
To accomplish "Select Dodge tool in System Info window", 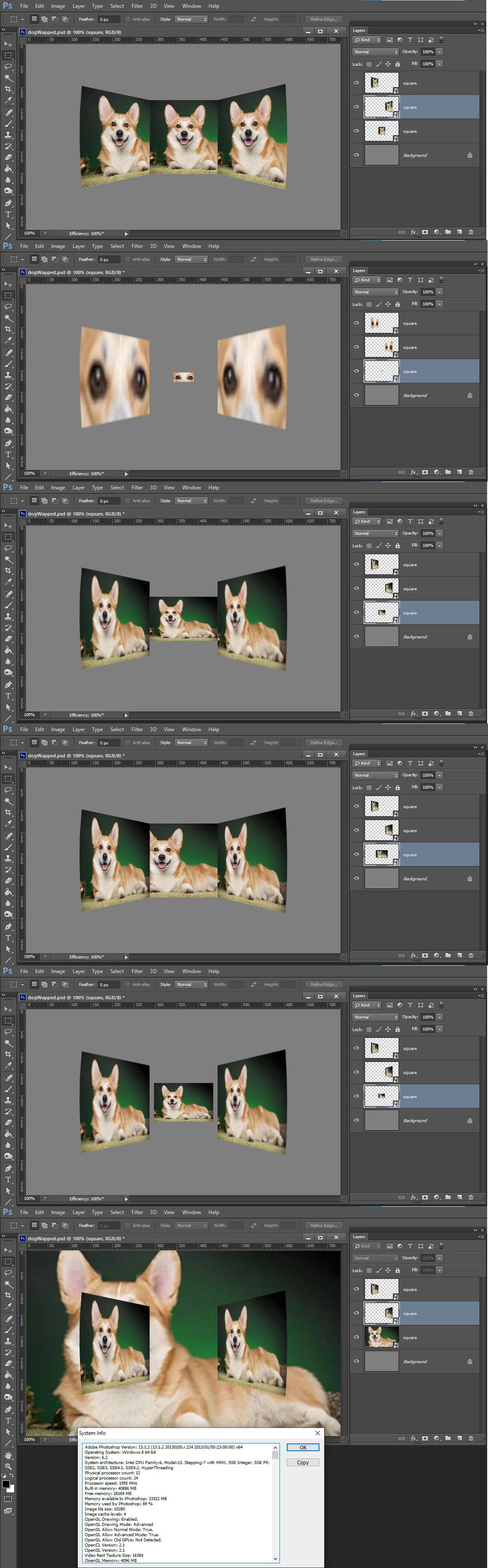I will (x=8, y=1397).
